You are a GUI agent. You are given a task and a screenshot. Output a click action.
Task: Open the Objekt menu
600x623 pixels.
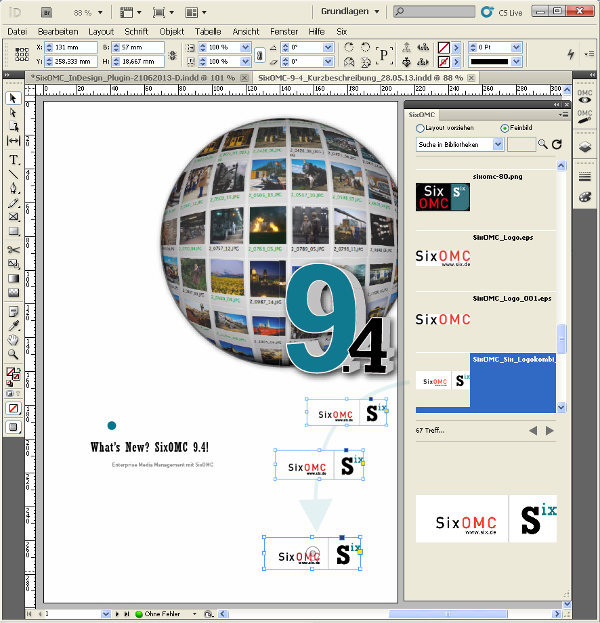coord(172,32)
